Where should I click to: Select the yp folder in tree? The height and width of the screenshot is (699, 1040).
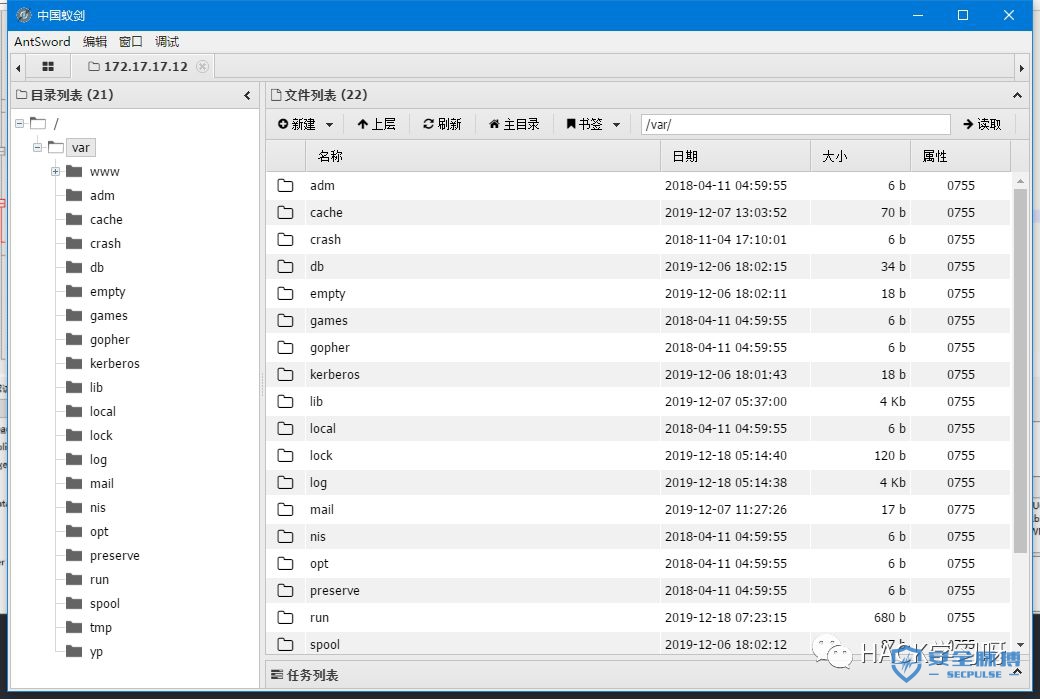(x=97, y=651)
